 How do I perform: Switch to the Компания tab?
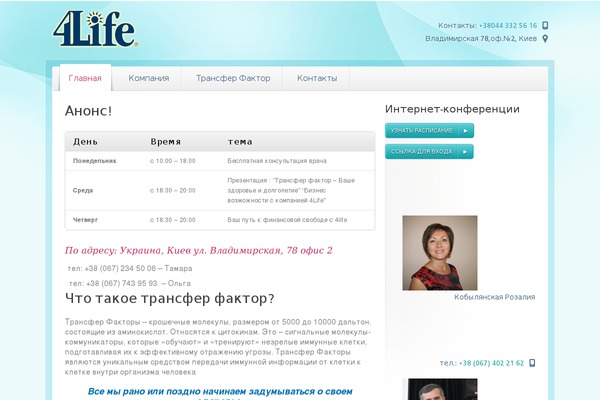148,78
